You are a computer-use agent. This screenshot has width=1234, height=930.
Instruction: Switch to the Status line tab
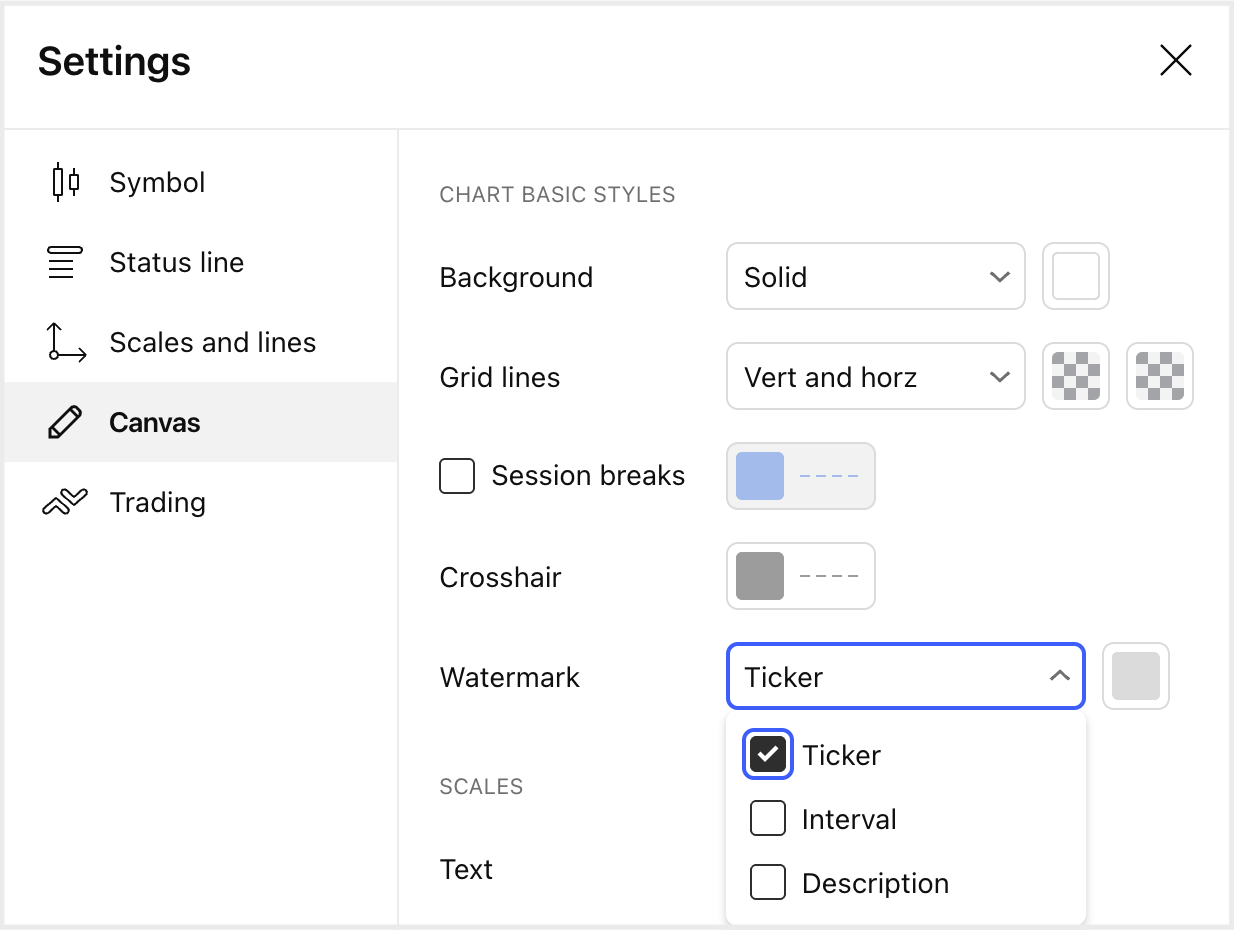coord(176,262)
